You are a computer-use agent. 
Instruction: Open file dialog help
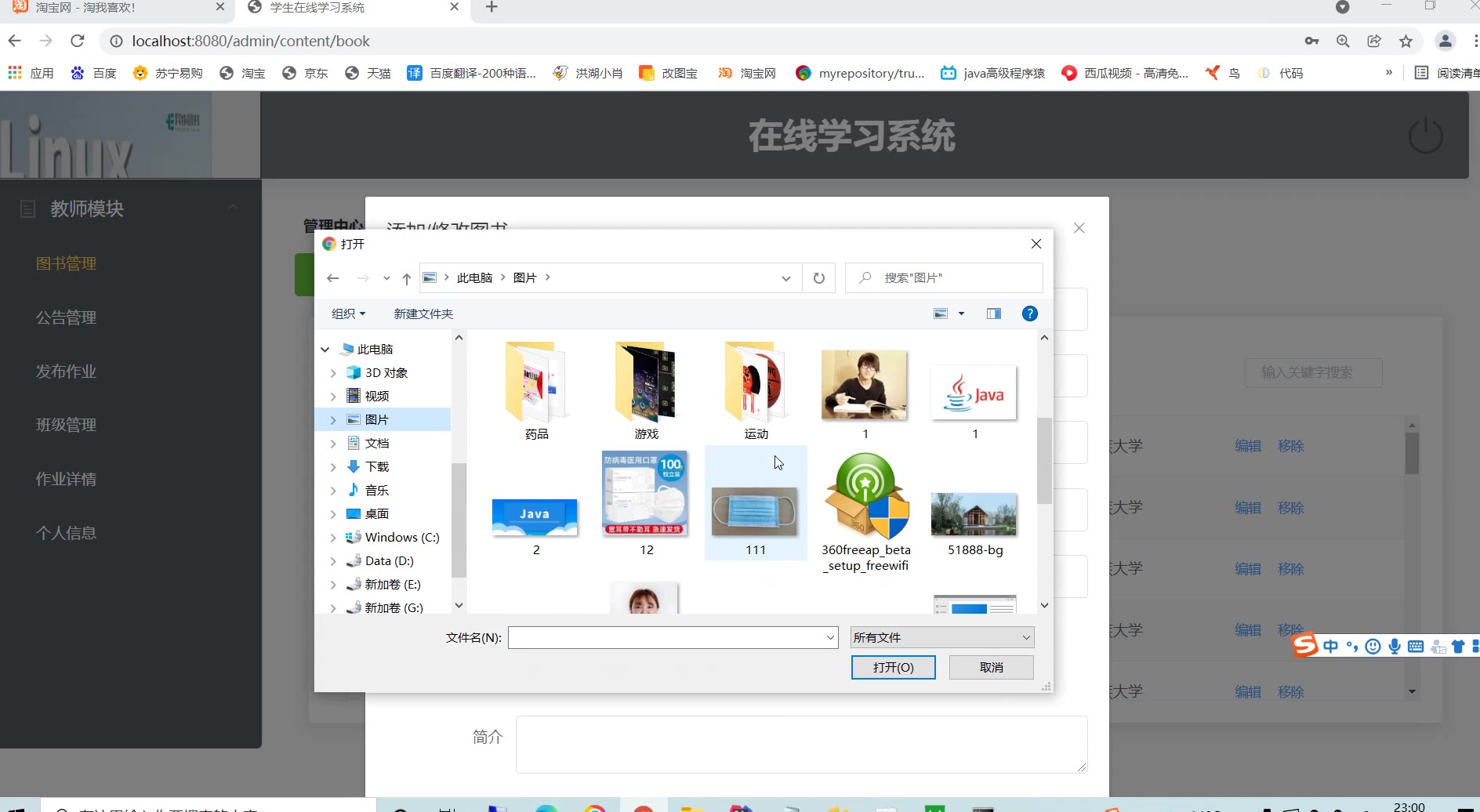coord(1030,314)
